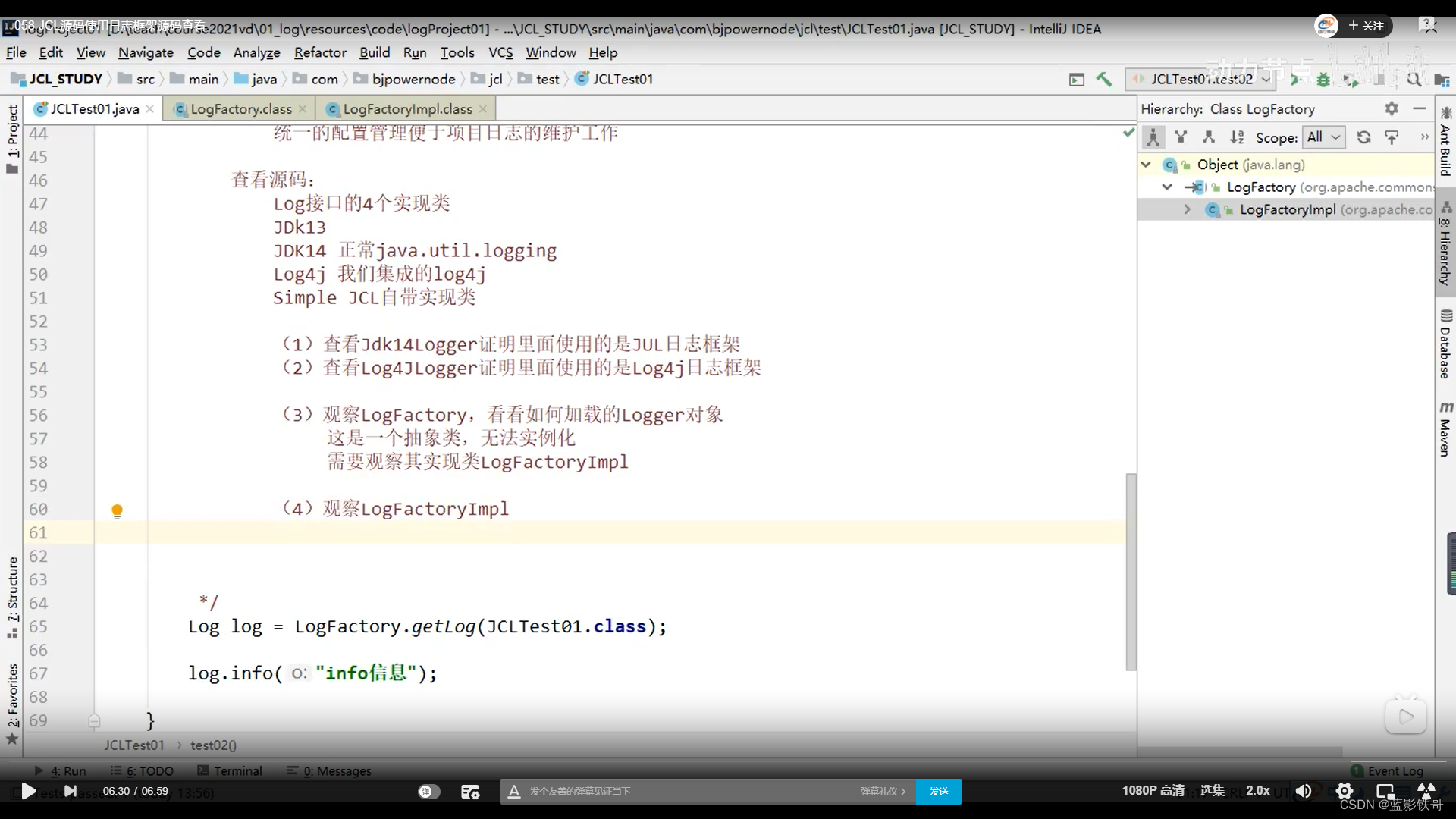This screenshot has height=819, width=1456.
Task: Collapse the Object (java.lang) node
Action: pos(1146,165)
